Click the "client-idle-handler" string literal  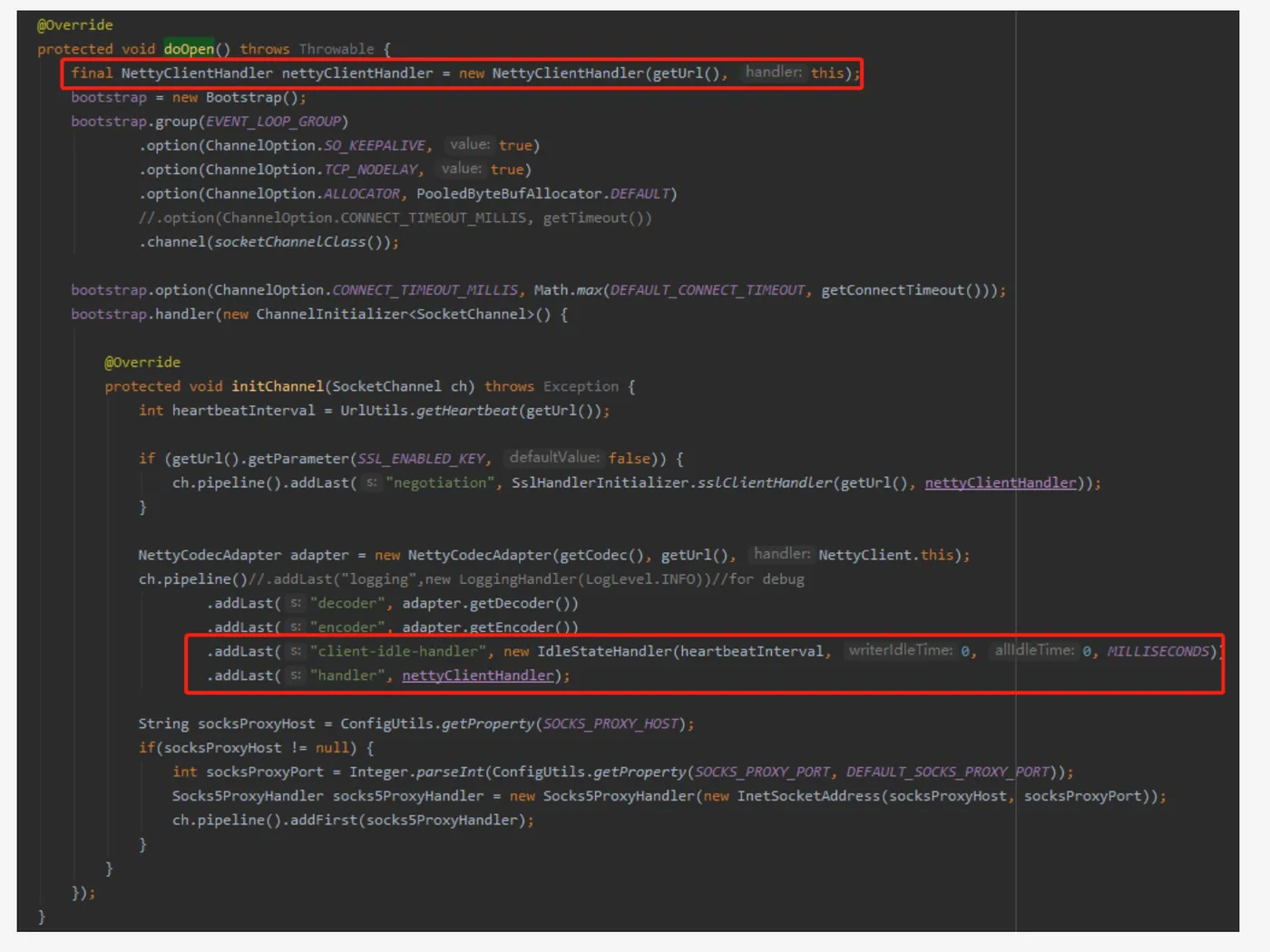tap(398, 651)
